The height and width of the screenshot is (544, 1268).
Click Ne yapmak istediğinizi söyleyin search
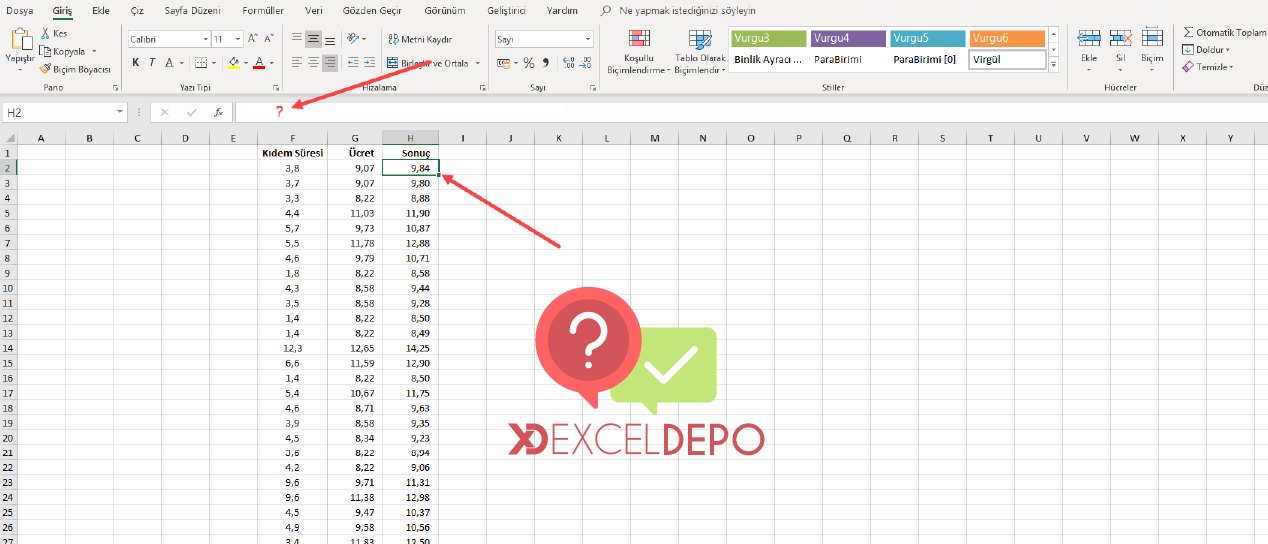(x=687, y=10)
